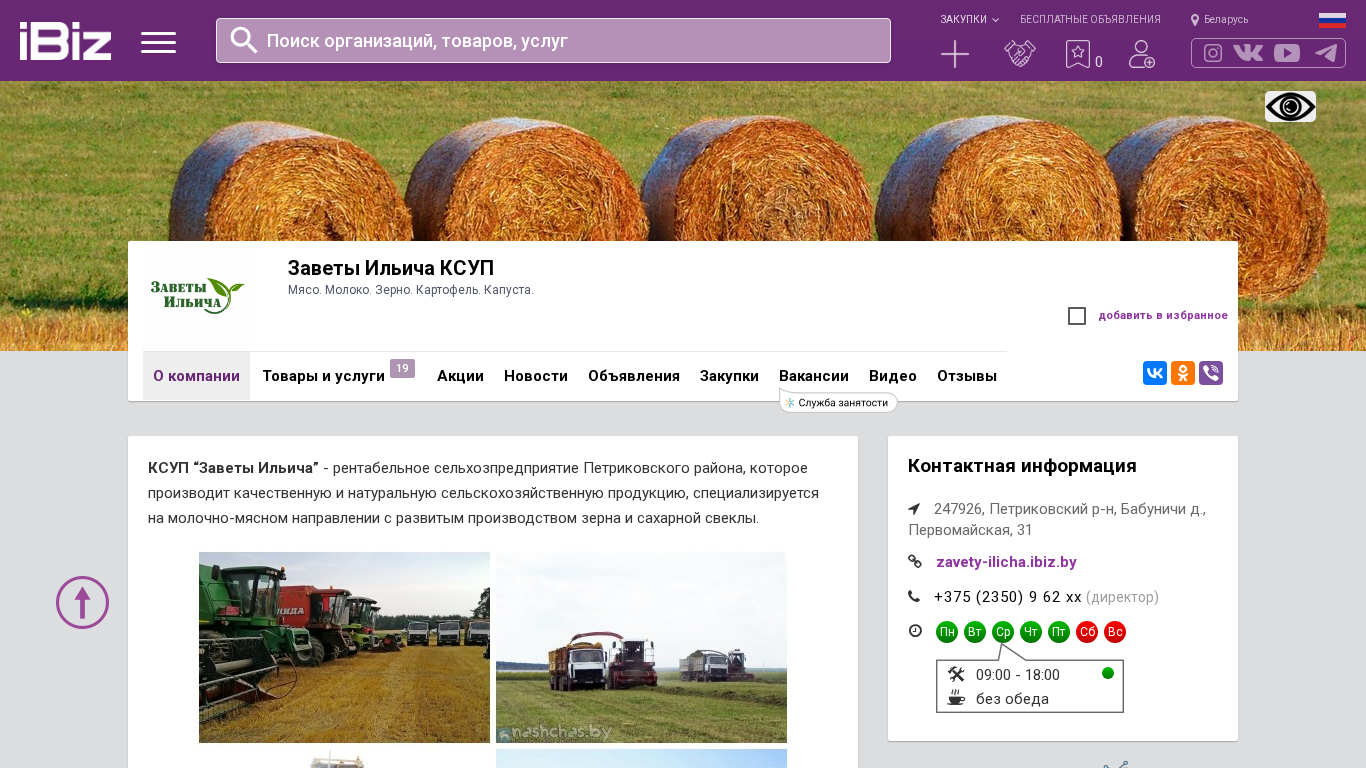
Task: Click the 19 items count badge
Action: tap(402, 369)
